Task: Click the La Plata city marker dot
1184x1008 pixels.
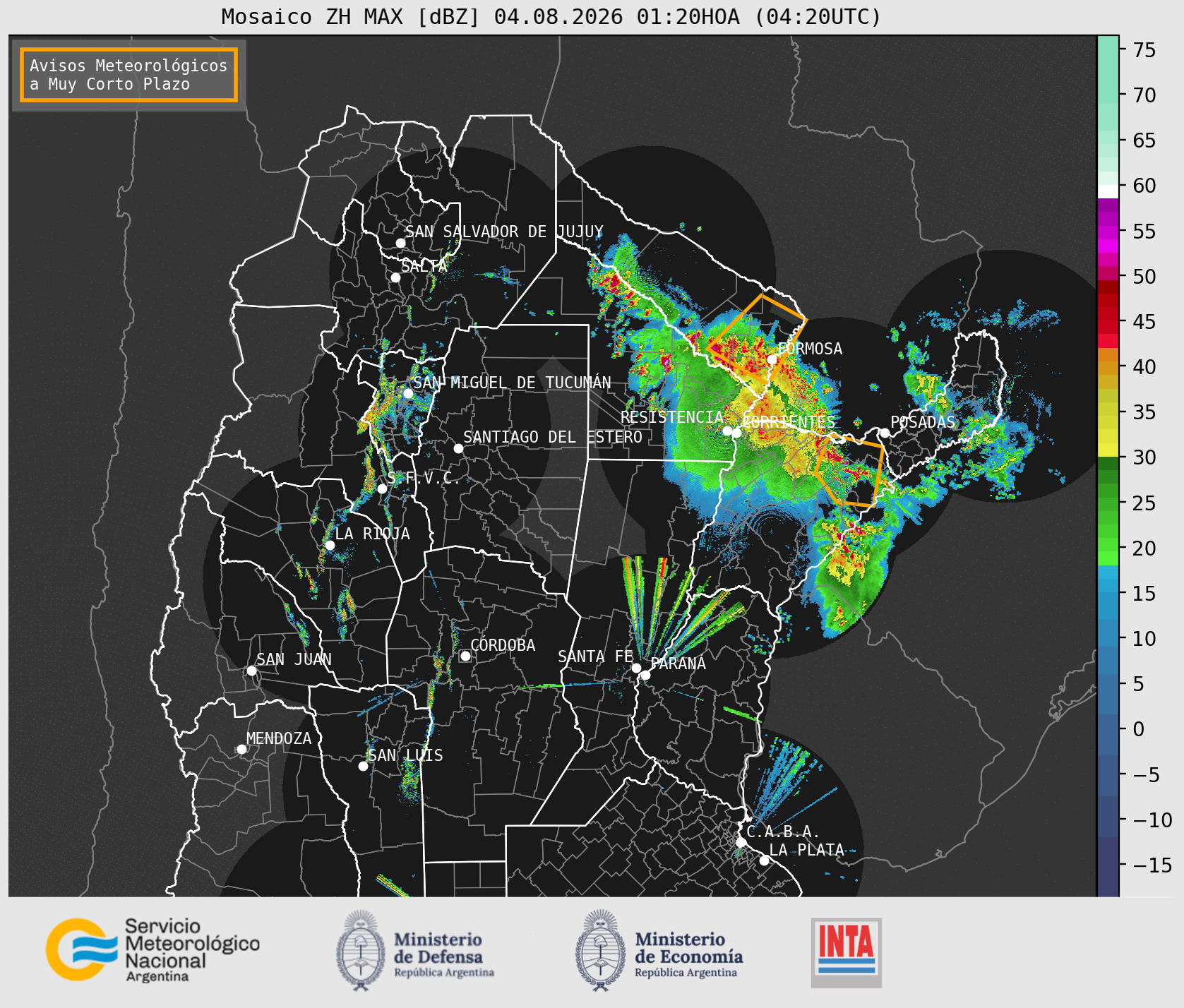Action: [764, 860]
